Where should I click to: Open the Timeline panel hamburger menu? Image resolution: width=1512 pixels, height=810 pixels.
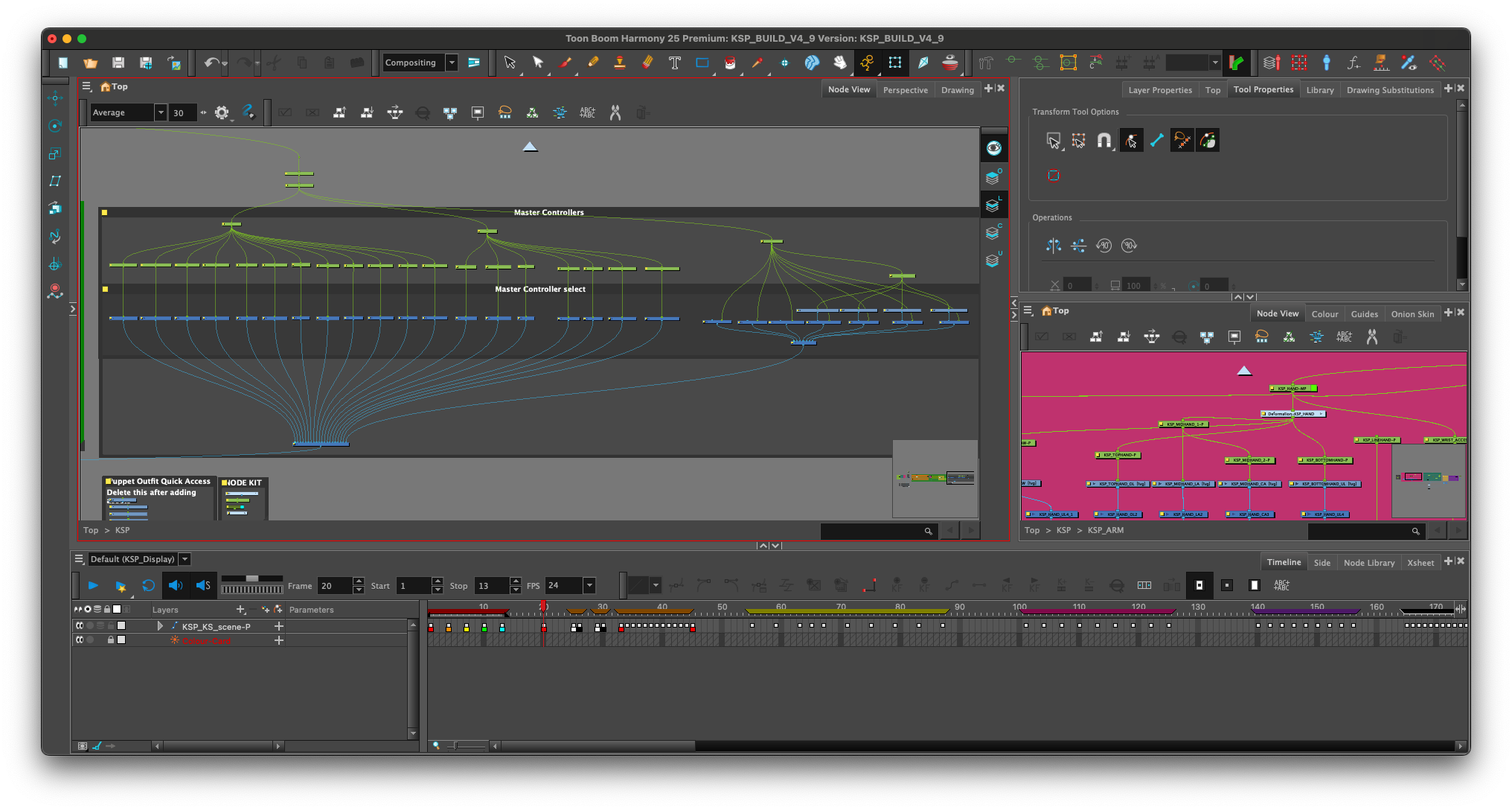79,559
